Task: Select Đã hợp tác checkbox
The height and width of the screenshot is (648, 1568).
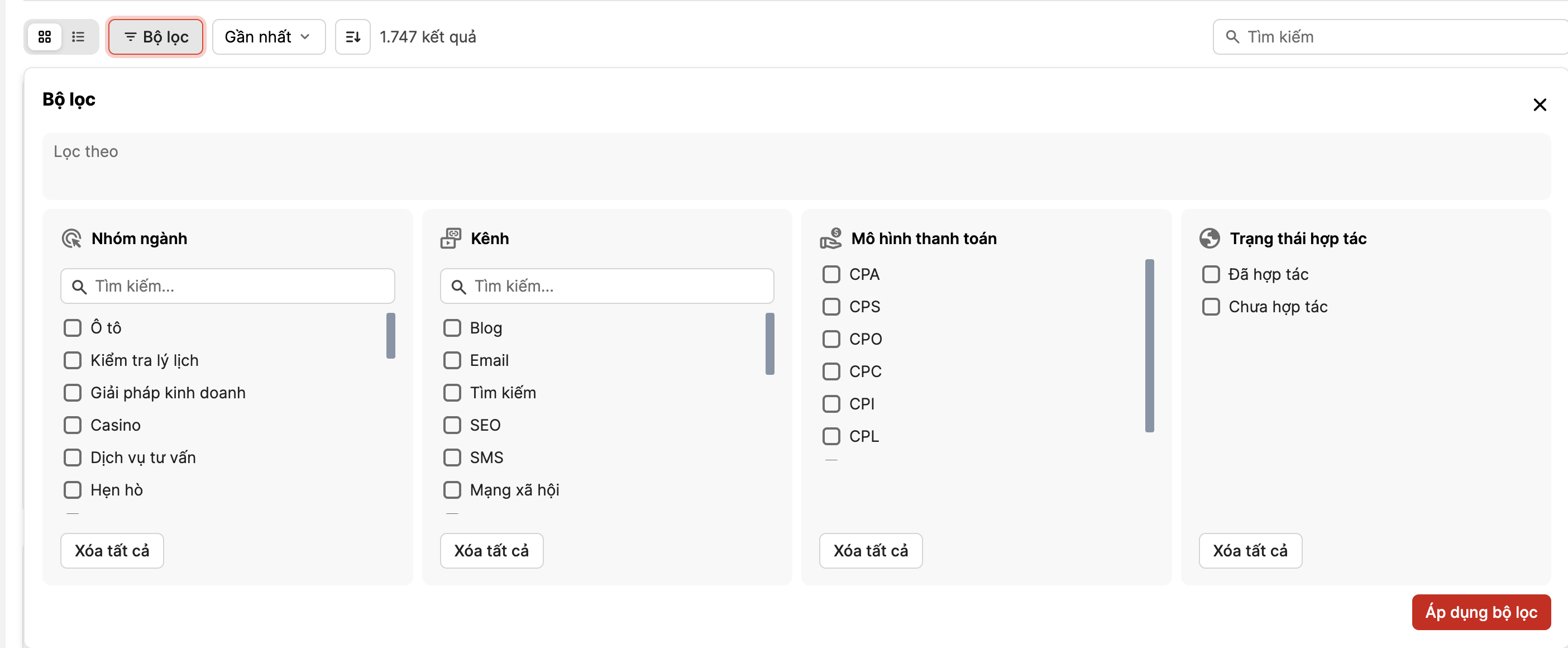Action: [x=1211, y=274]
